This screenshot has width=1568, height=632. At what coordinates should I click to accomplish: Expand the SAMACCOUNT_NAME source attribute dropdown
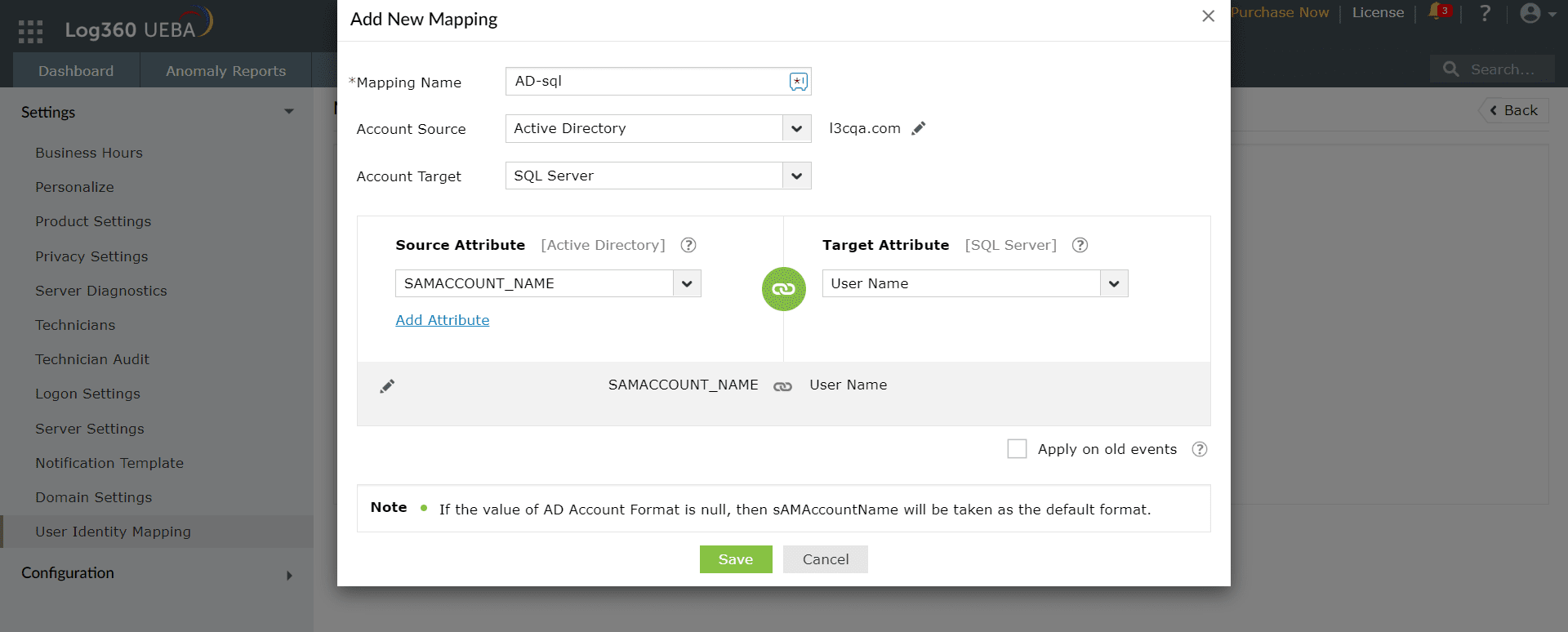(x=687, y=284)
